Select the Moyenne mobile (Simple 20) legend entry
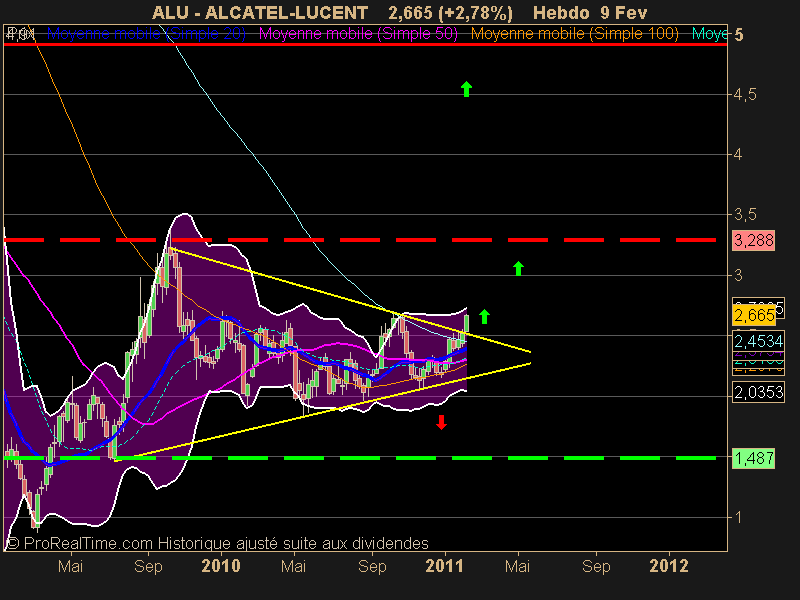 pyautogui.click(x=146, y=34)
